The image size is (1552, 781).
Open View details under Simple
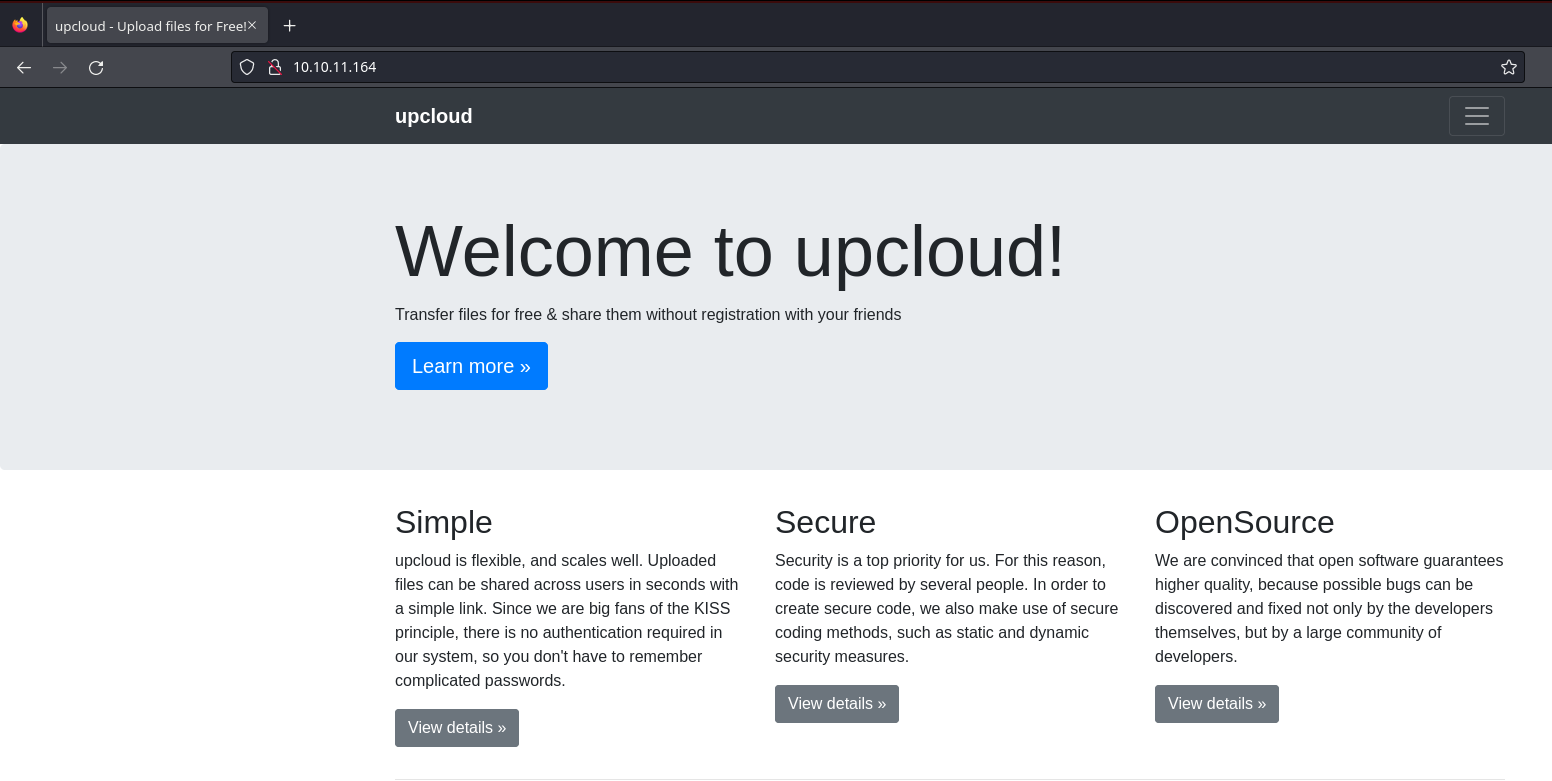(x=457, y=727)
